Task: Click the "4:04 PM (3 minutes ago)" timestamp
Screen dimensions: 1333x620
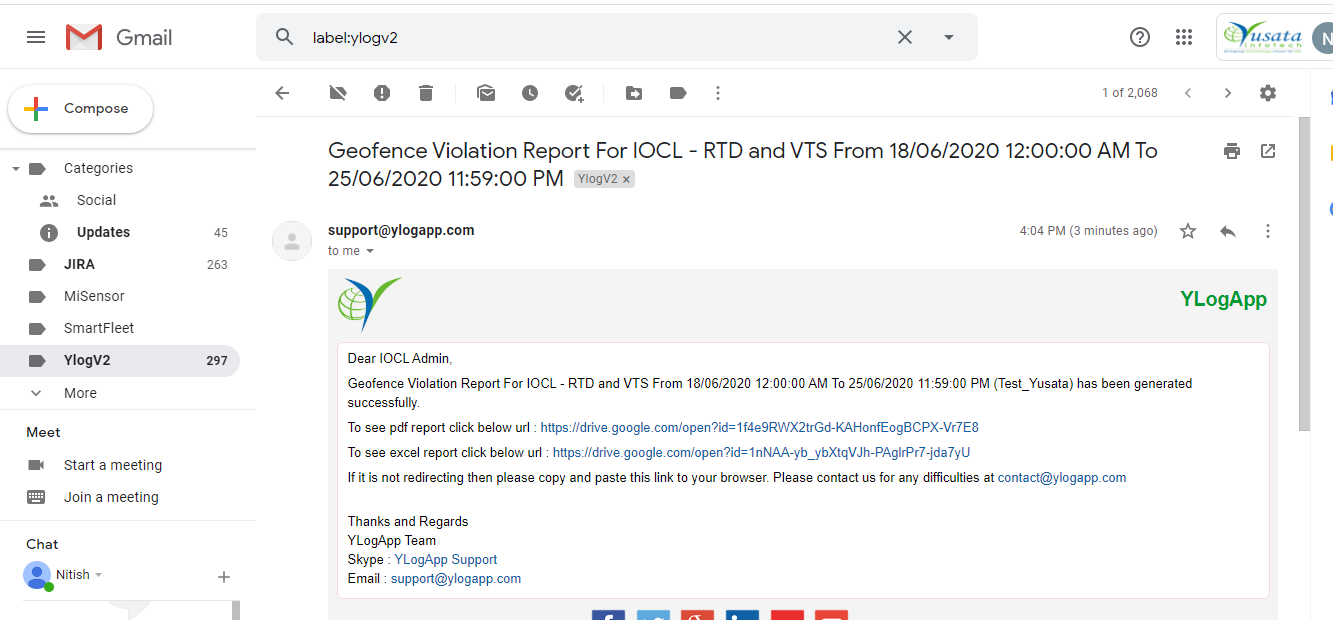Action: click(x=1088, y=231)
